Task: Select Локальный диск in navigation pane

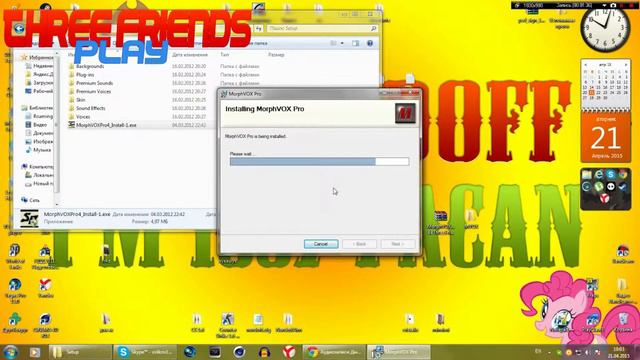Action: pyautogui.click(x=40, y=175)
